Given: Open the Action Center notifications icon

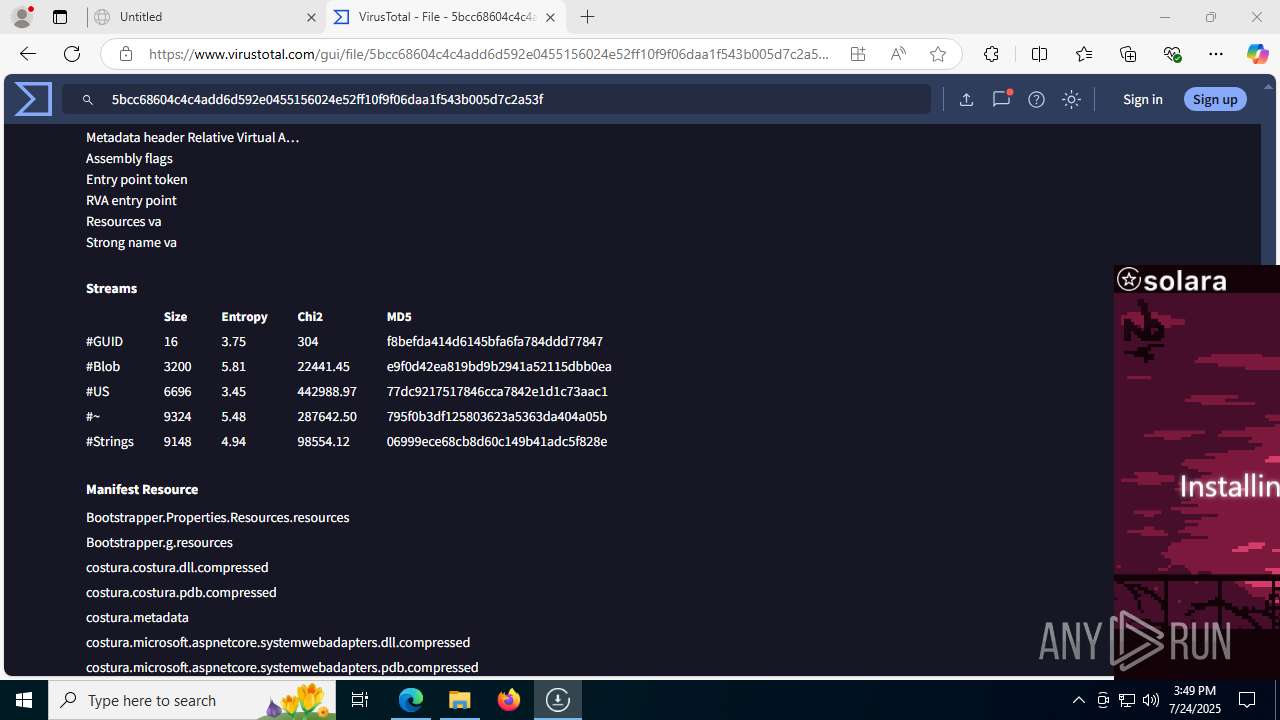Looking at the screenshot, I should click(x=1247, y=700).
